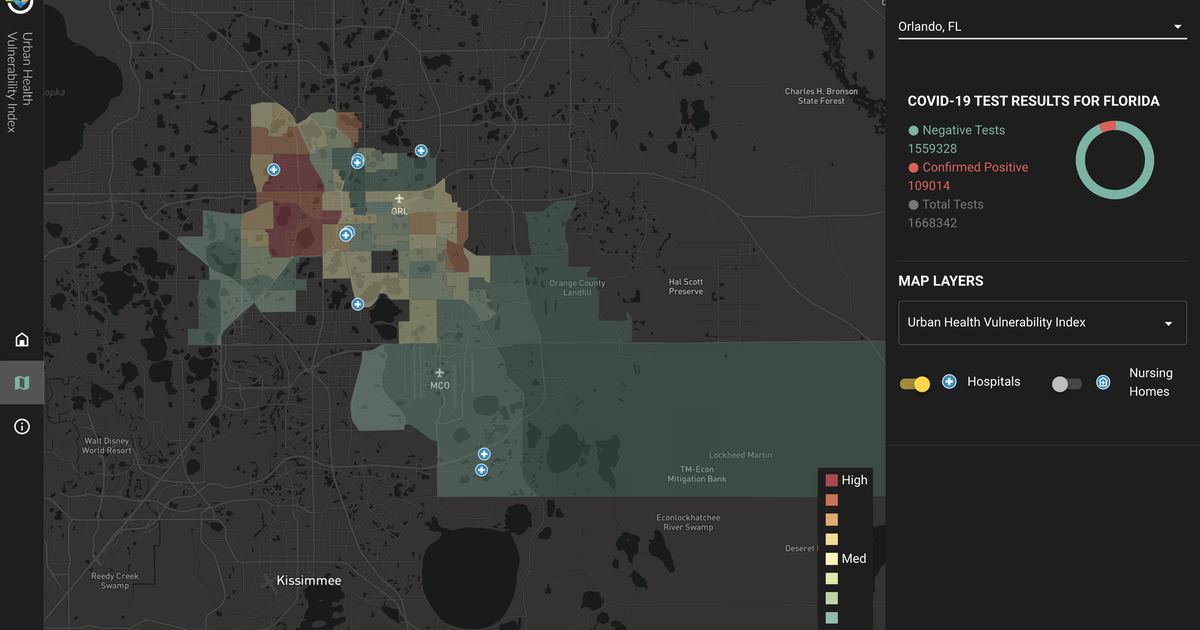Click the MAP LAYERS heading
Image resolution: width=1200 pixels, height=630 pixels.
[941, 281]
